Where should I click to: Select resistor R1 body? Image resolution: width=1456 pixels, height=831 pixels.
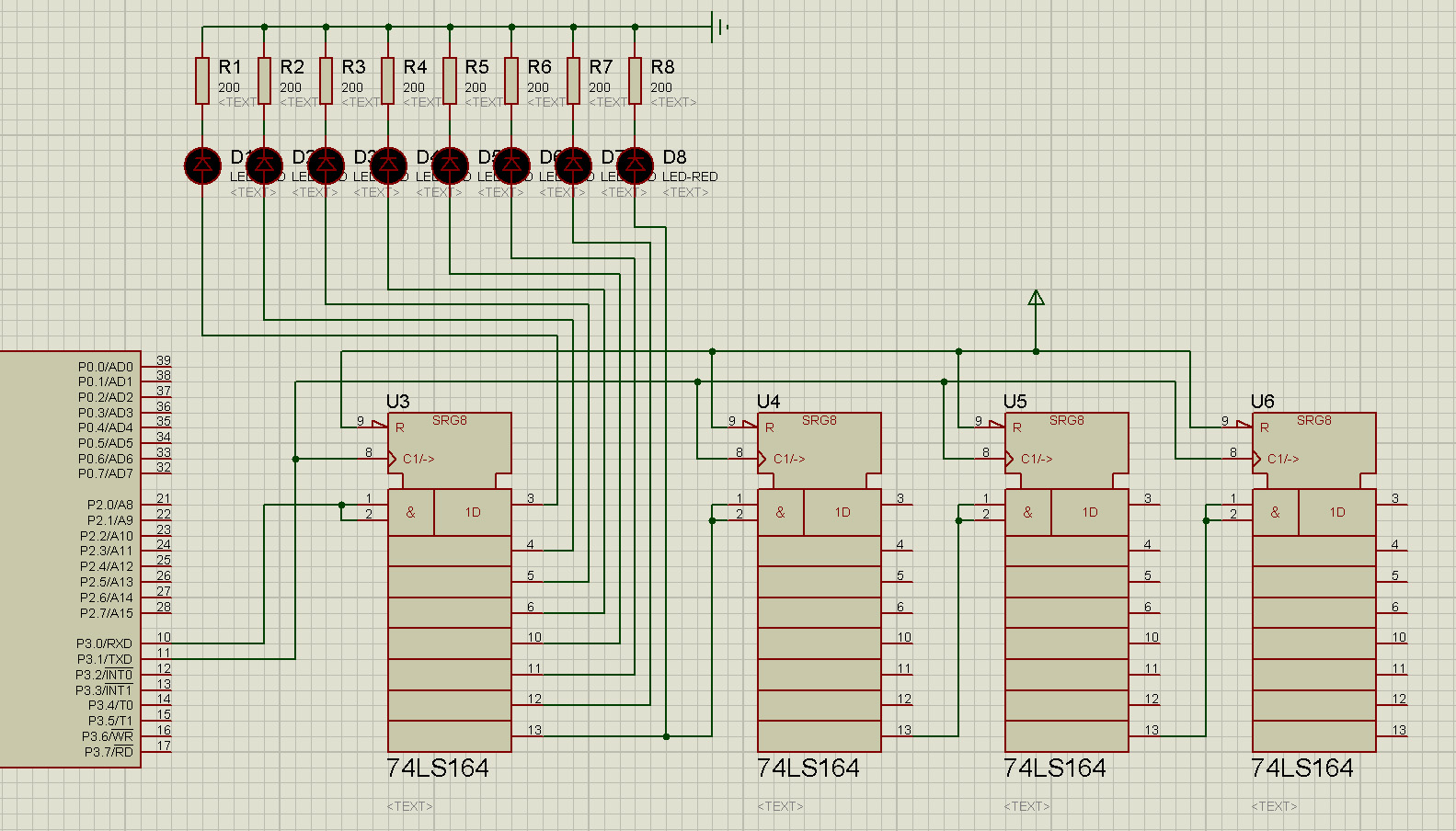pyautogui.click(x=202, y=80)
